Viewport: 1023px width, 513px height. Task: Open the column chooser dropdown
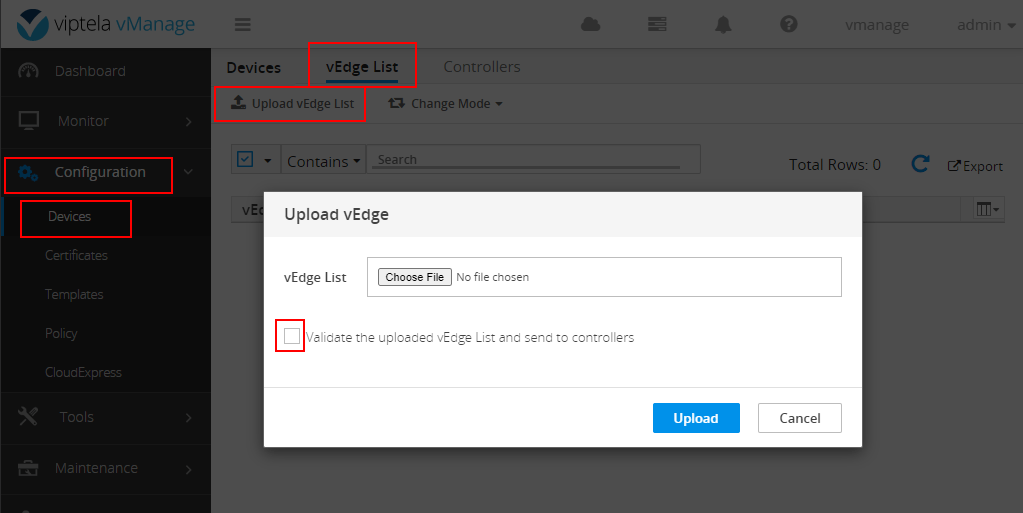point(987,209)
